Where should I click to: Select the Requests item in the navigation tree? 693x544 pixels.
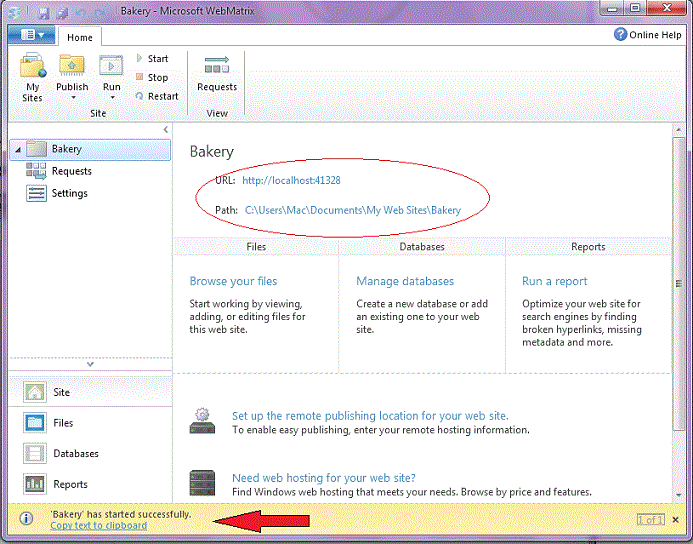pyautogui.click(x=59, y=171)
